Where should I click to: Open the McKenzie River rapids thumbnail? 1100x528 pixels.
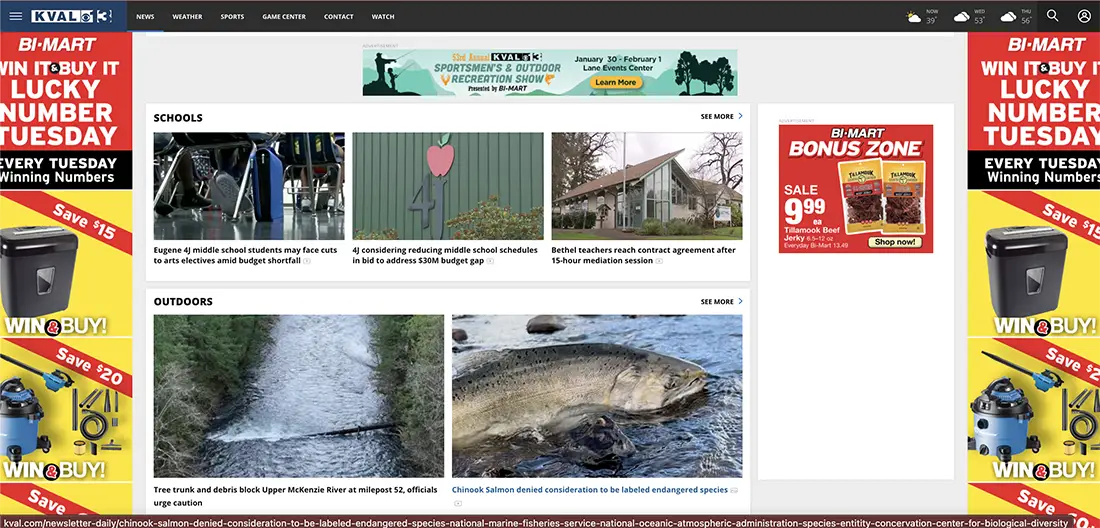pyautogui.click(x=299, y=396)
